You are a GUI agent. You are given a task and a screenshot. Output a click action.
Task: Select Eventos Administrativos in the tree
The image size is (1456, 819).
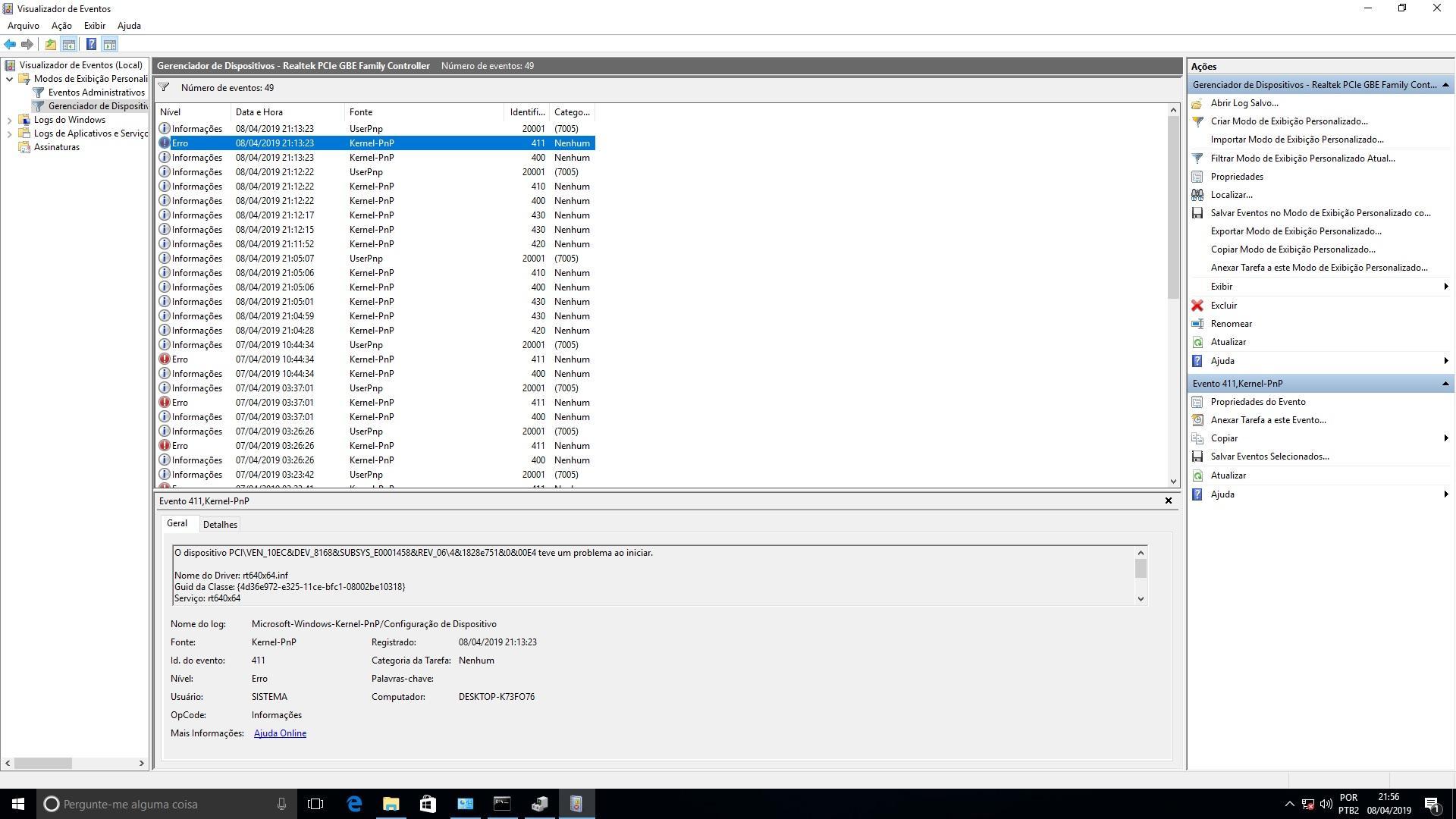click(96, 93)
